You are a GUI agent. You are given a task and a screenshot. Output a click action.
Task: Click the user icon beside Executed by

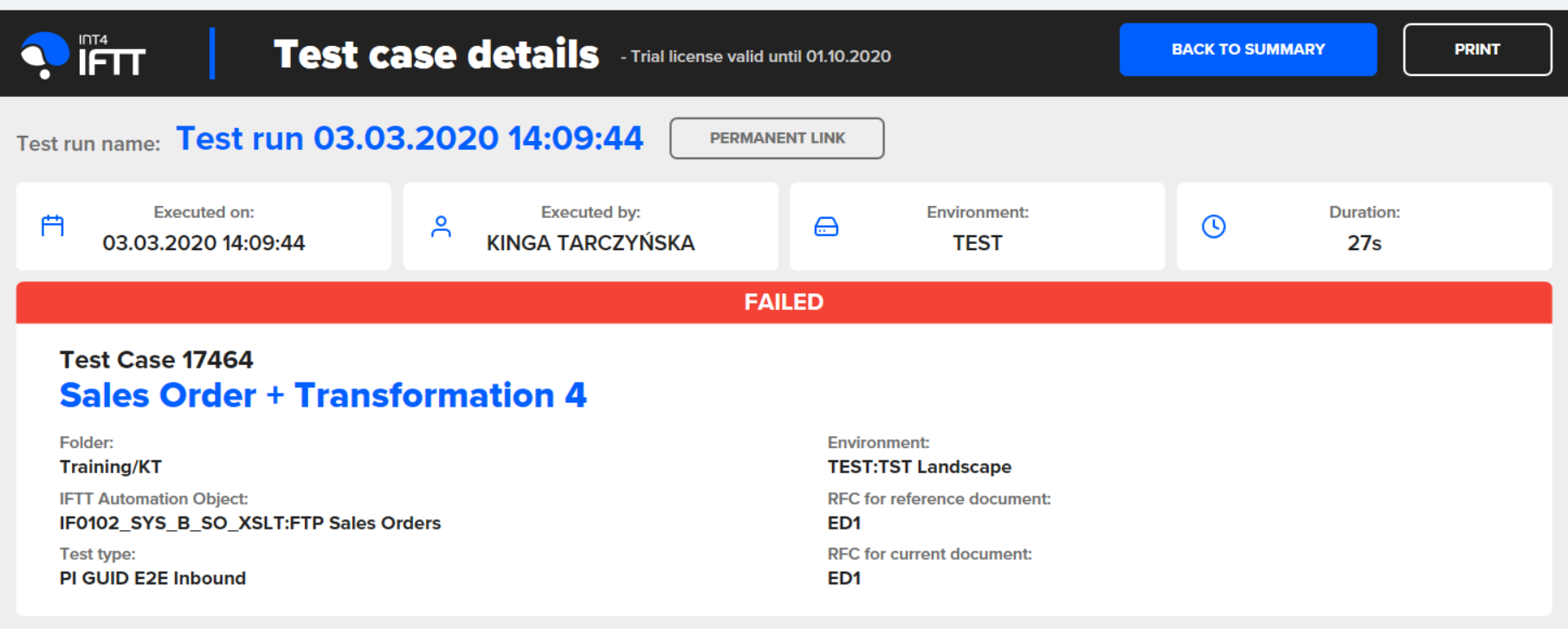coord(441,227)
